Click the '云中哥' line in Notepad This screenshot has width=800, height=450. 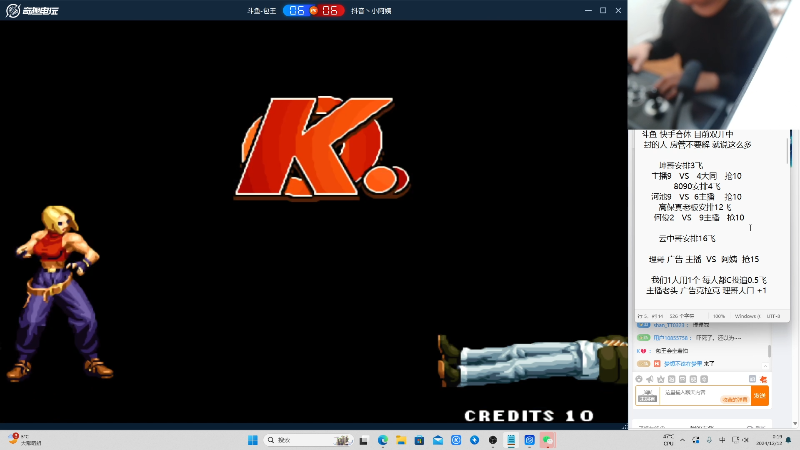coord(687,238)
